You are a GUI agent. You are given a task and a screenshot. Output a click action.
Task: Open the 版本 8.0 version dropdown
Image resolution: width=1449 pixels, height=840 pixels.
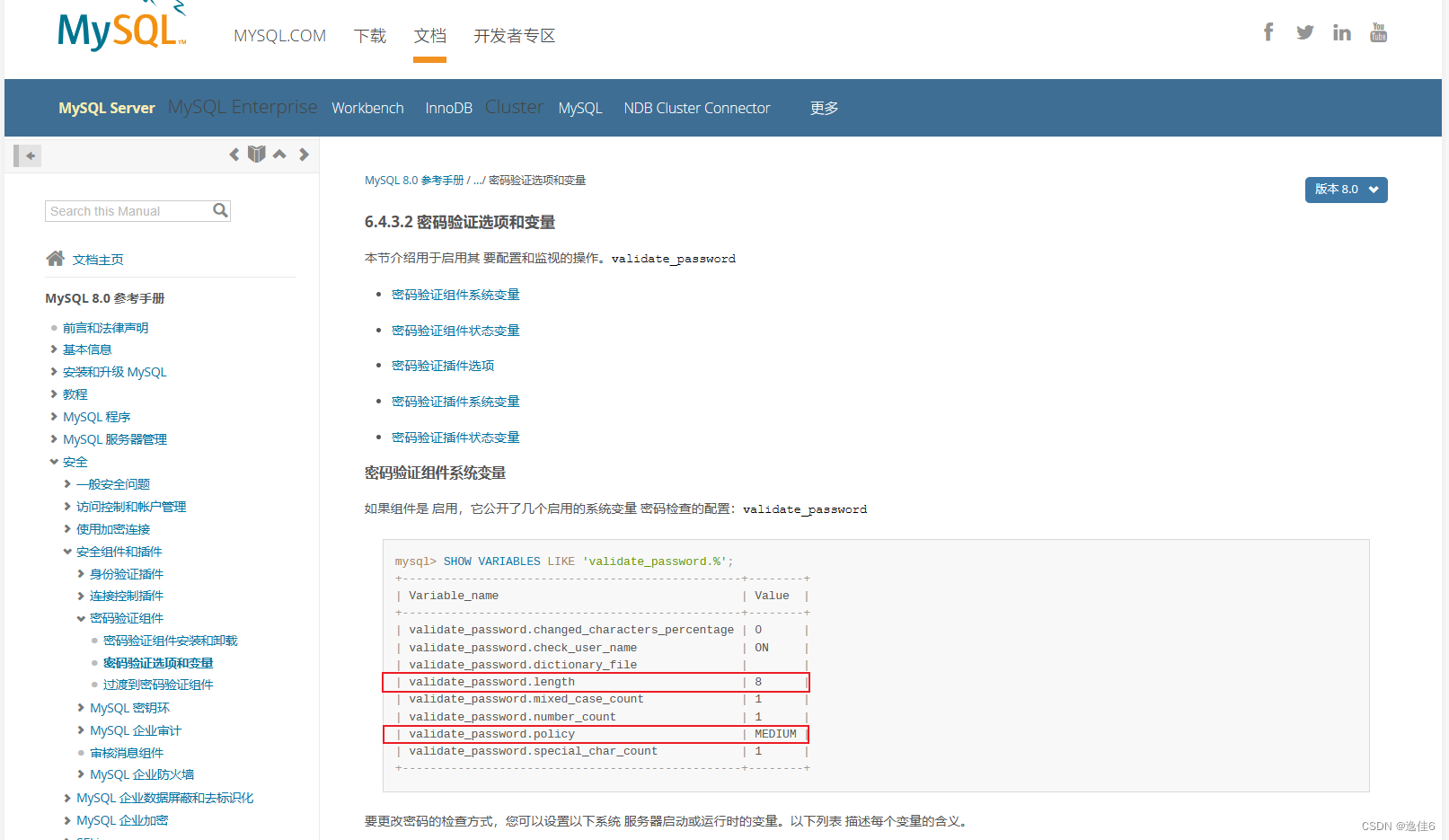coord(1346,190)
